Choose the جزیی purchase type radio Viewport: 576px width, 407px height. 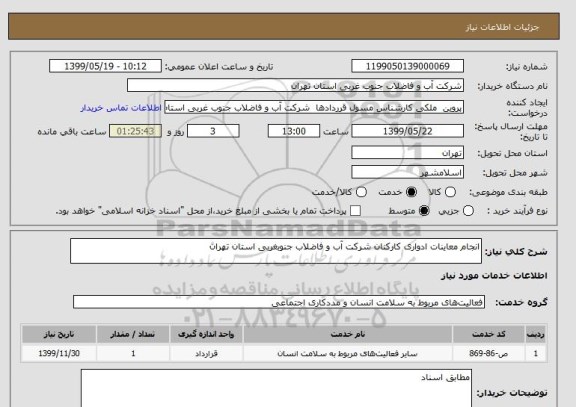468,211
